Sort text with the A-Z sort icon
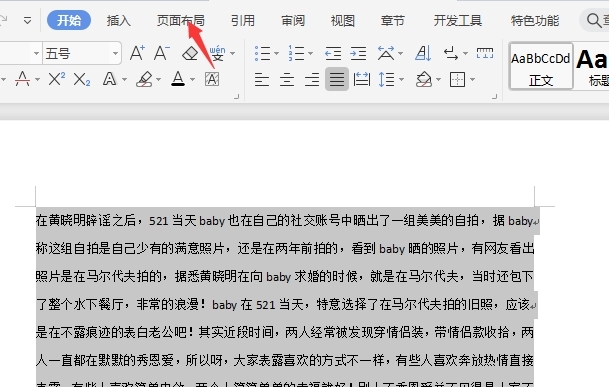This screenshot has height=387, width=609. [x=423, y=53]
